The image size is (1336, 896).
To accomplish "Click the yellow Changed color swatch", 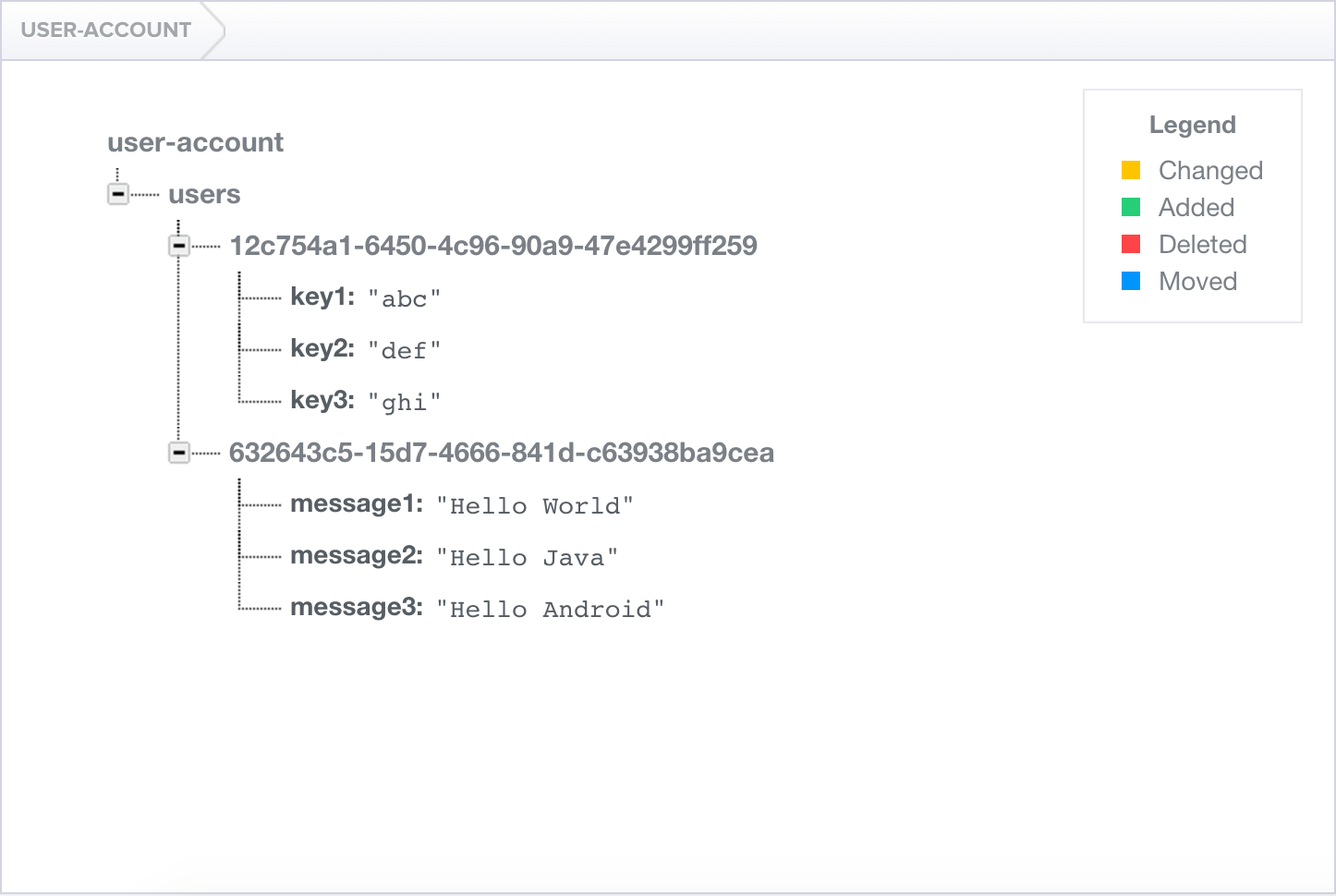I will [1130, 170].
